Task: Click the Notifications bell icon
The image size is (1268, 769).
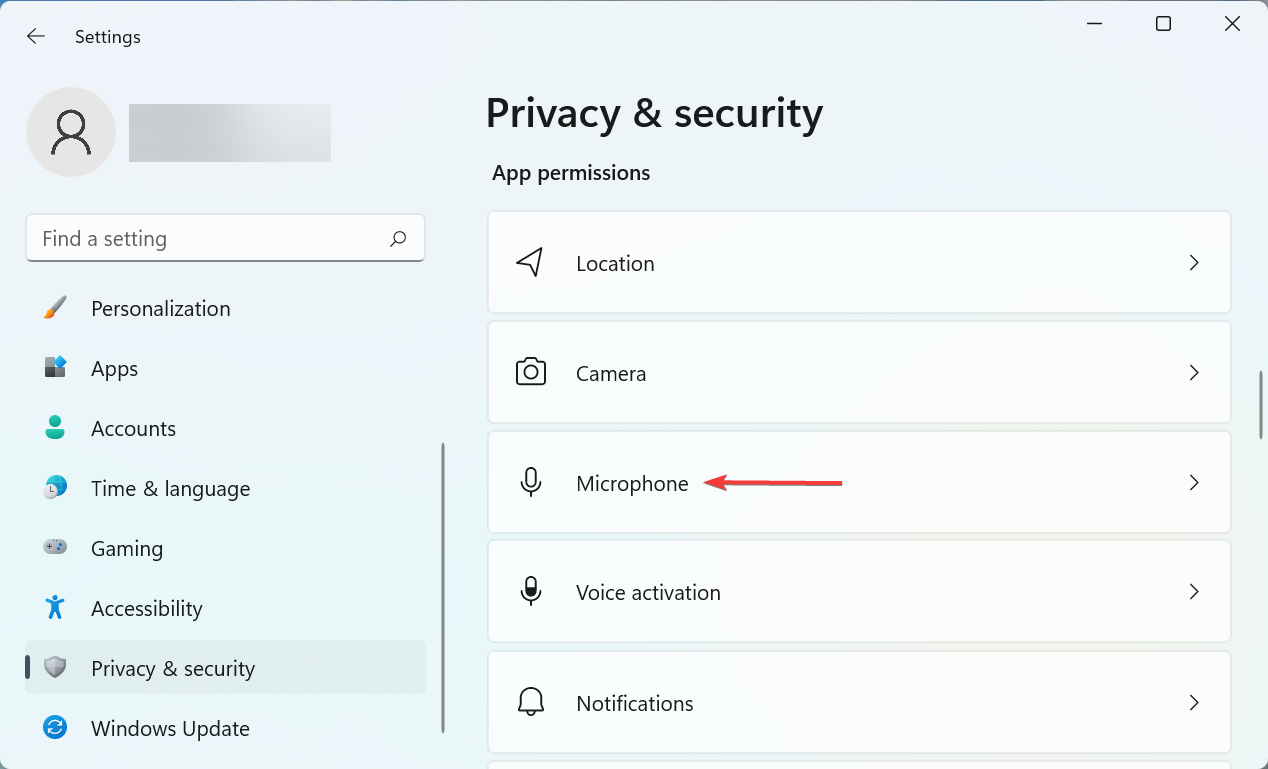Action: click(x=530, y=702)
